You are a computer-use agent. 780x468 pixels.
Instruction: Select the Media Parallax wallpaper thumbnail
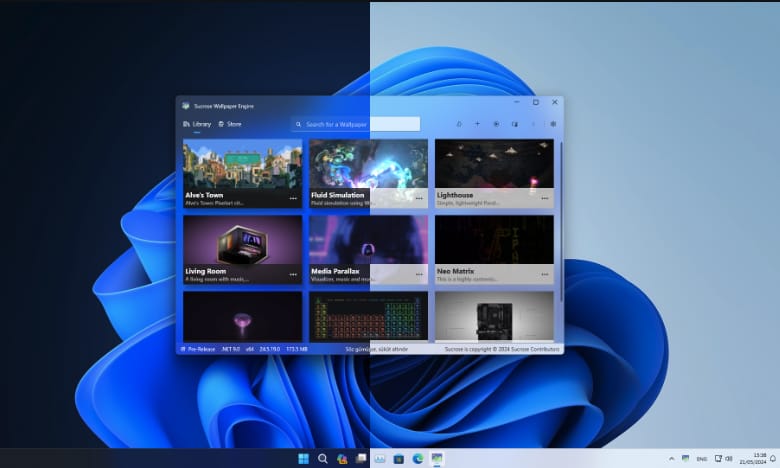click(x=368, y=240)
